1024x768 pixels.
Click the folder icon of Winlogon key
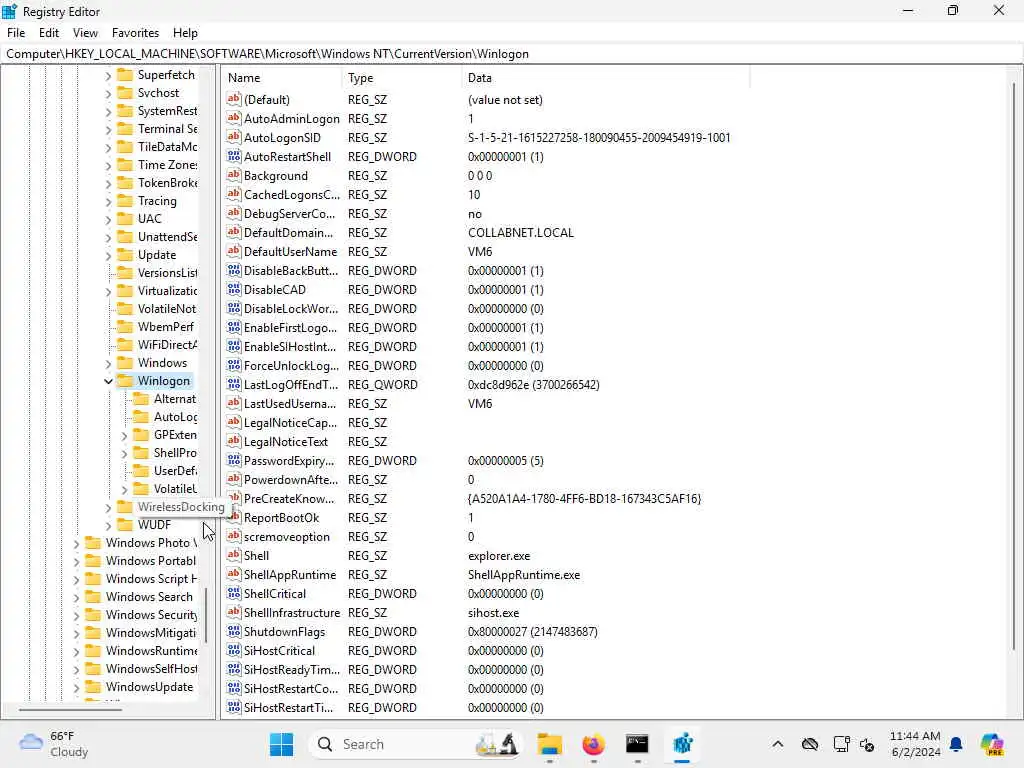[x=125, y=381]
